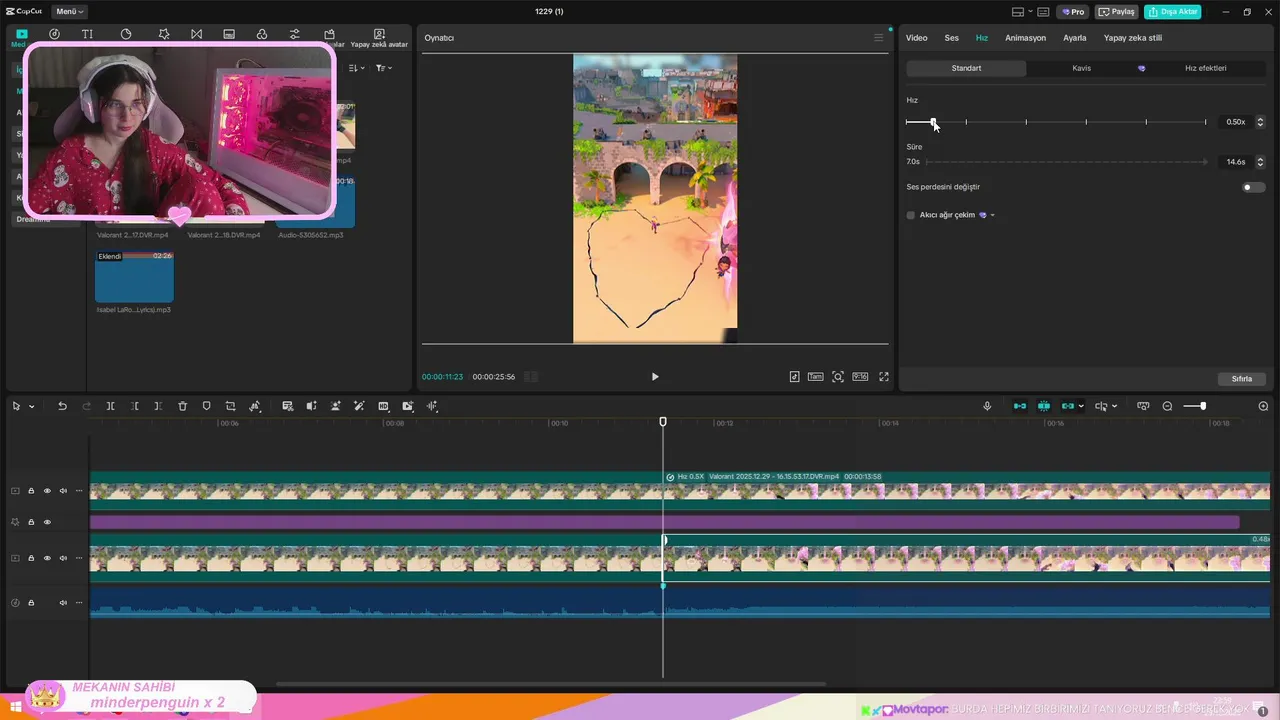Hide the top video track with its eye icon
Image resolution: width=1280 pixels, height=720 pixels.
(x=47, y=491)
